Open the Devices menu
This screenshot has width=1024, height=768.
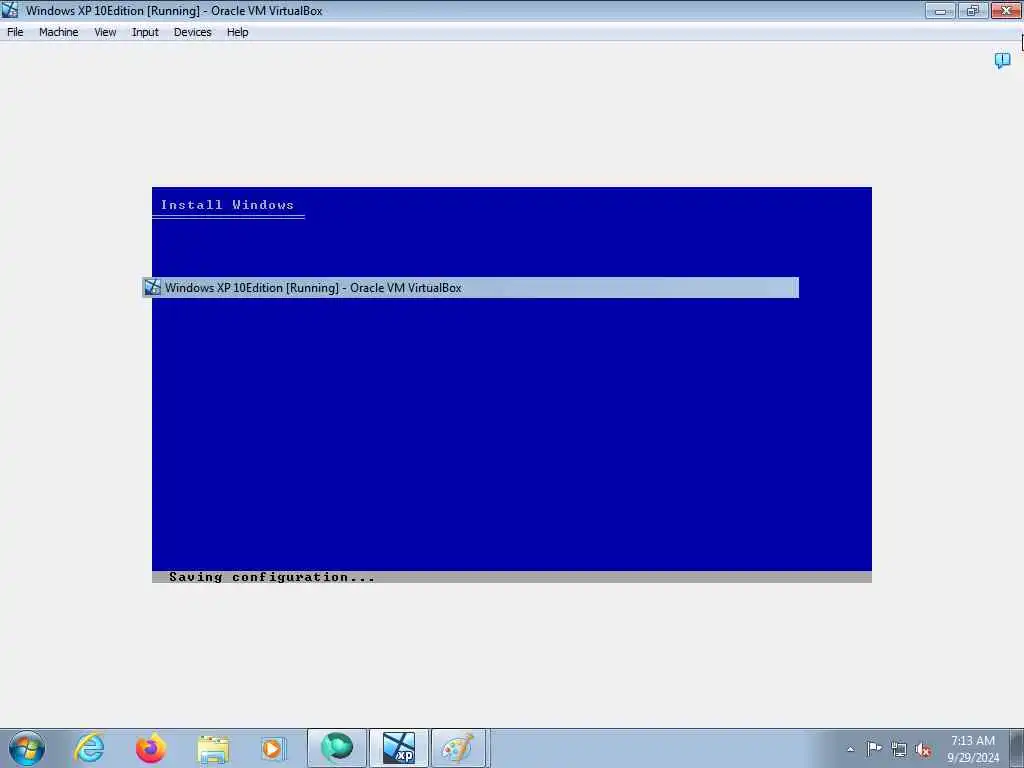pos(193,32)
